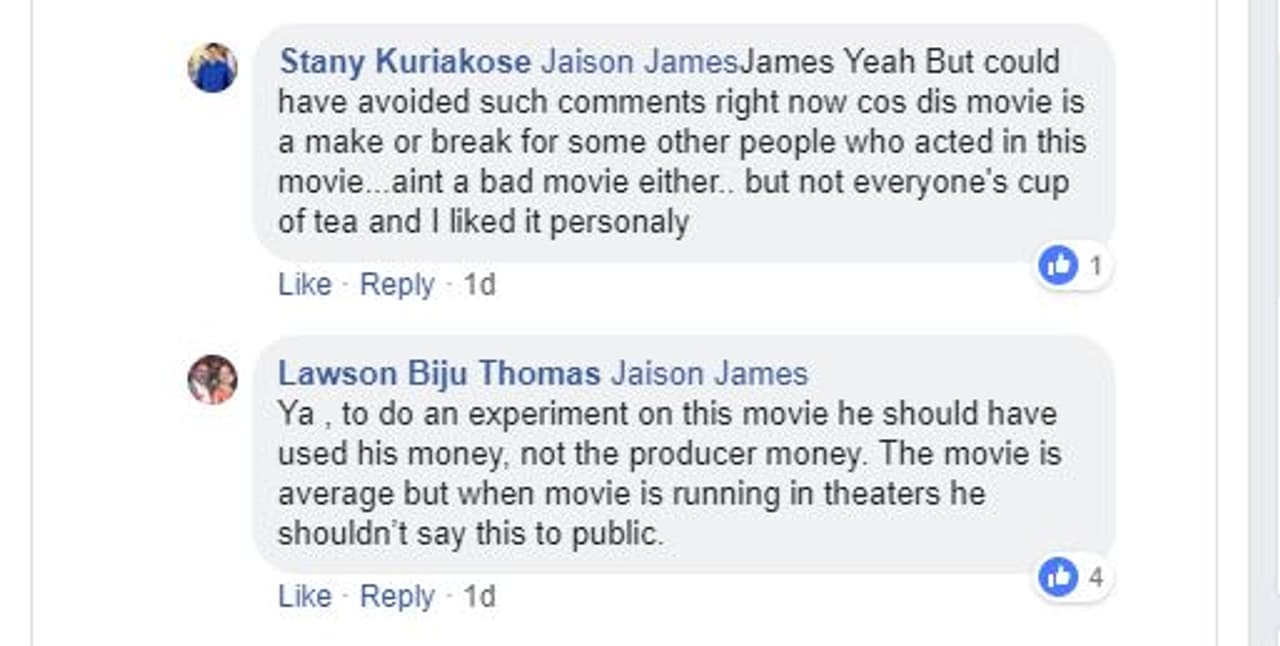The image size is (1280, 646).
Task: Open Lawson Biju Thomas's profile name link
Action: point(439,374)
